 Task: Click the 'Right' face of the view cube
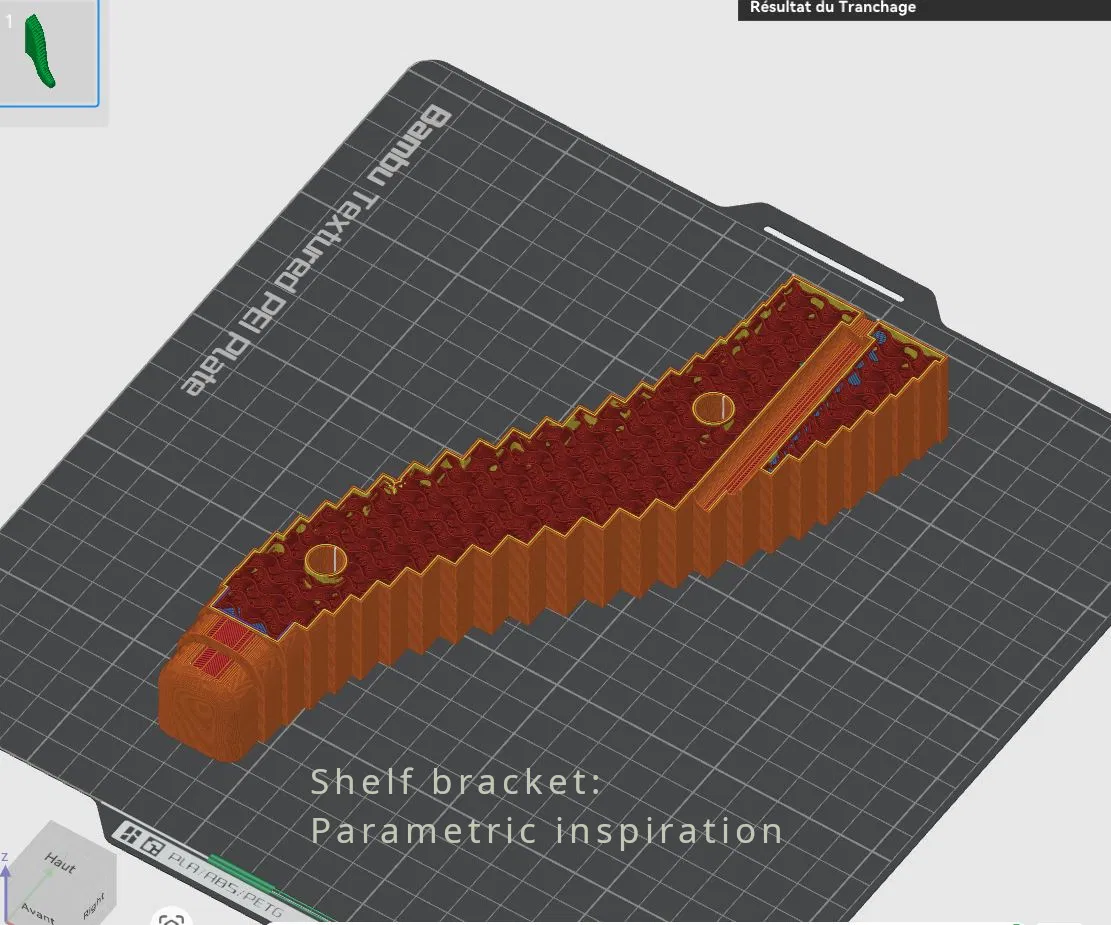(94, 905)
